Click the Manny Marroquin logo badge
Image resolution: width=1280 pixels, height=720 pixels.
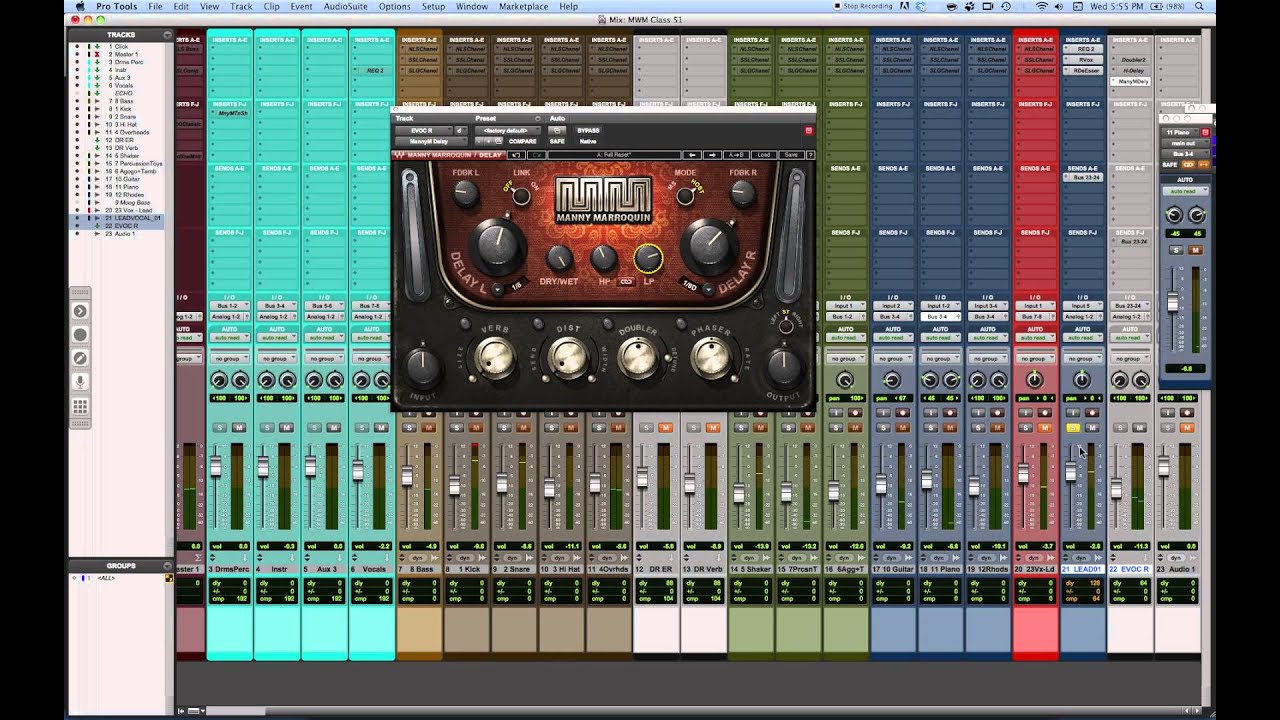tap(603, 201)
